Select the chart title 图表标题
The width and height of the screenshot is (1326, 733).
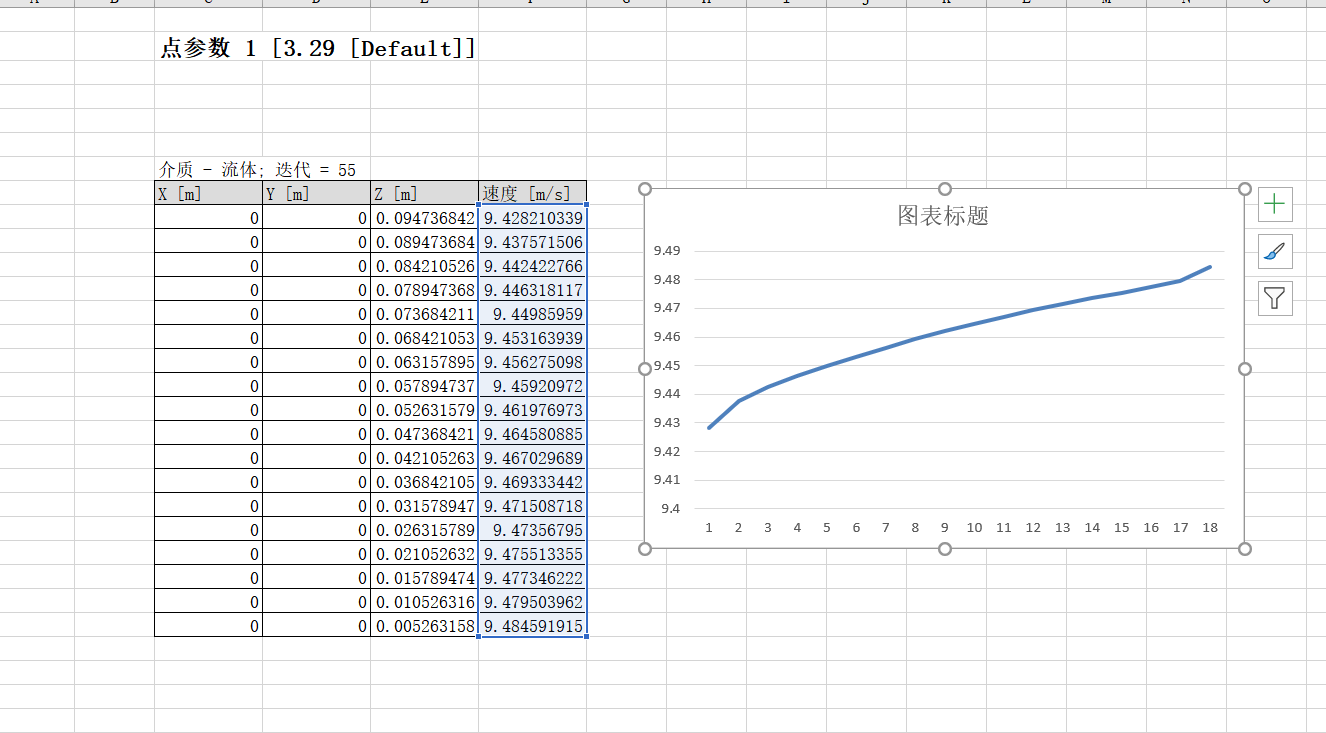tap(943, 216)
